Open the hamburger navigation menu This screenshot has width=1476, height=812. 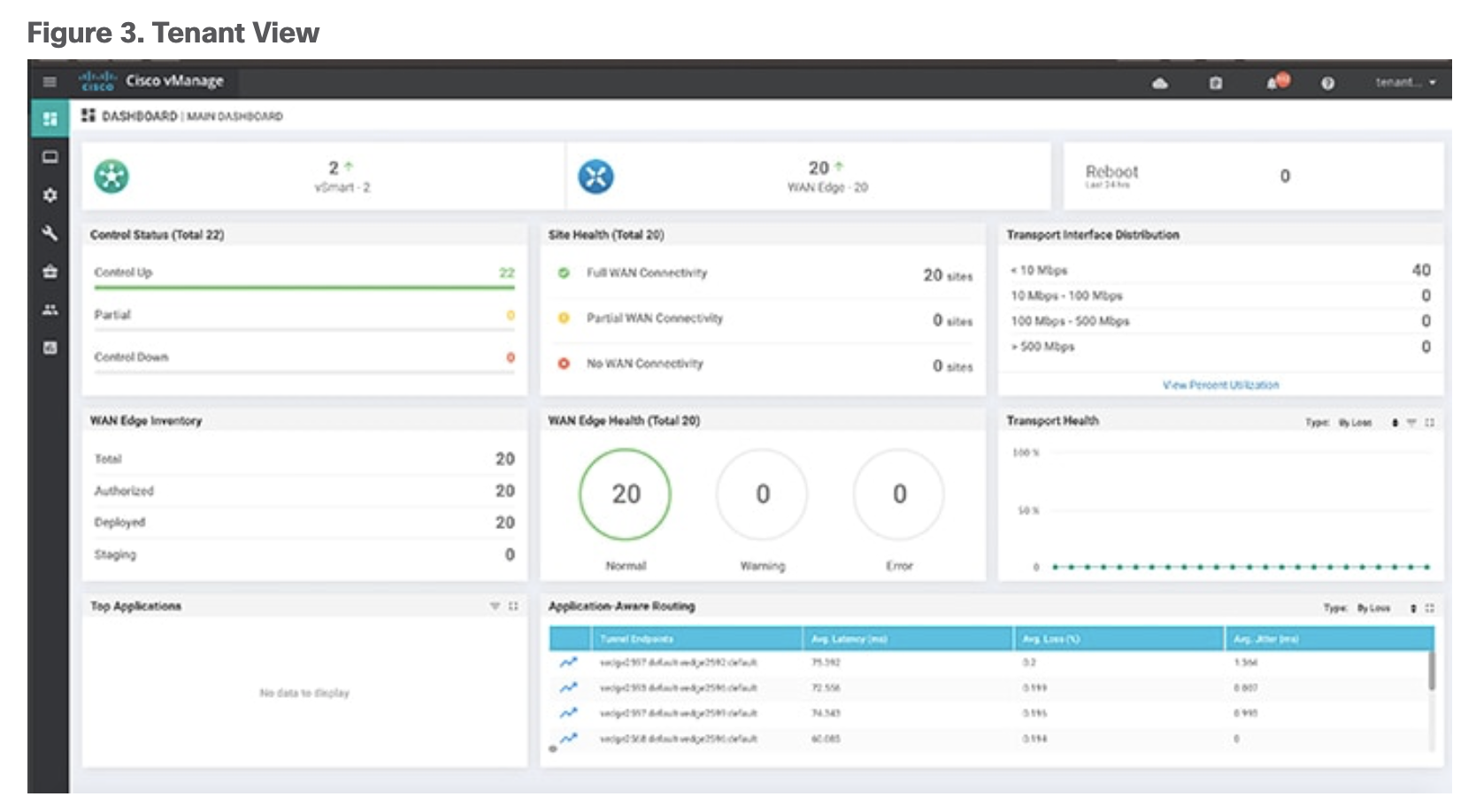[x=50, y=81]
